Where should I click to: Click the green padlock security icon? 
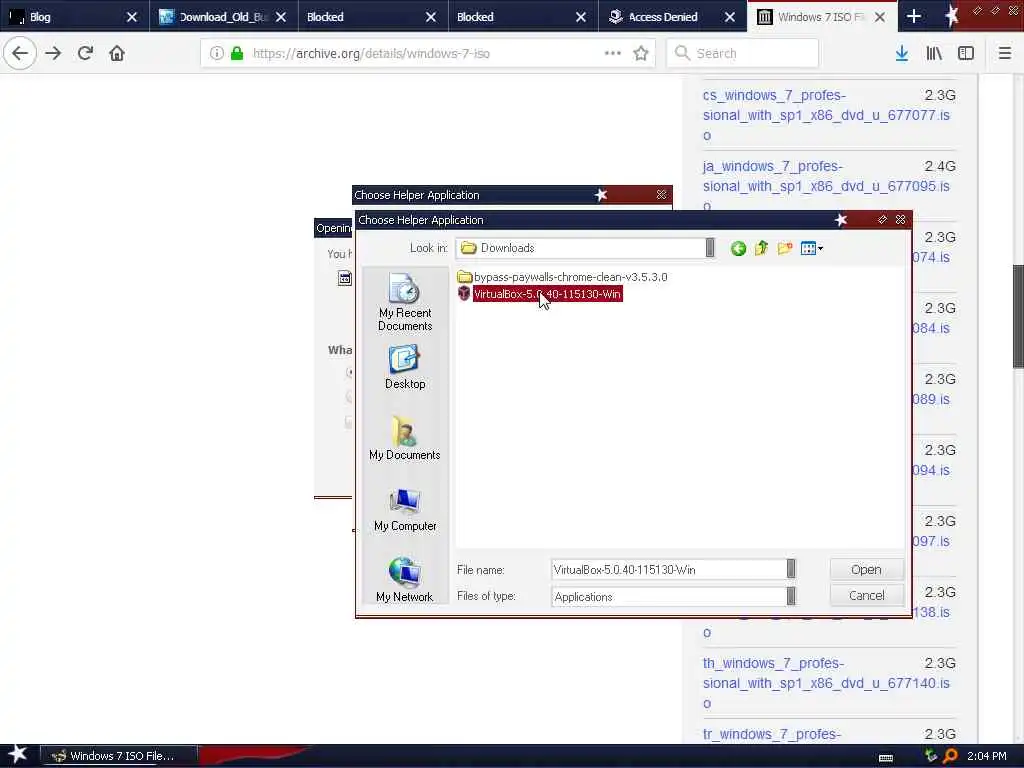[x=237, y=54]
